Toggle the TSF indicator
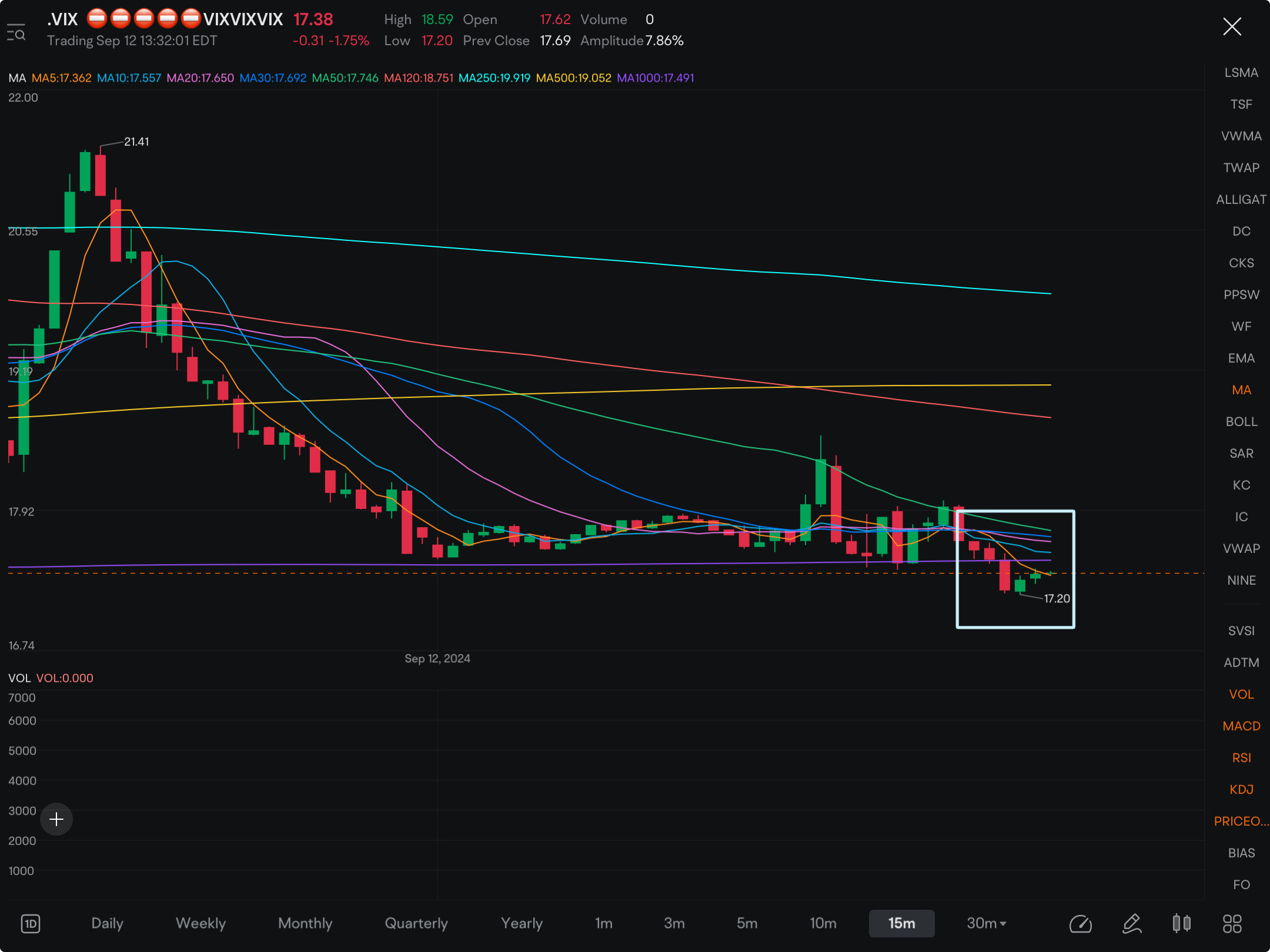 tap(1241, 105)
